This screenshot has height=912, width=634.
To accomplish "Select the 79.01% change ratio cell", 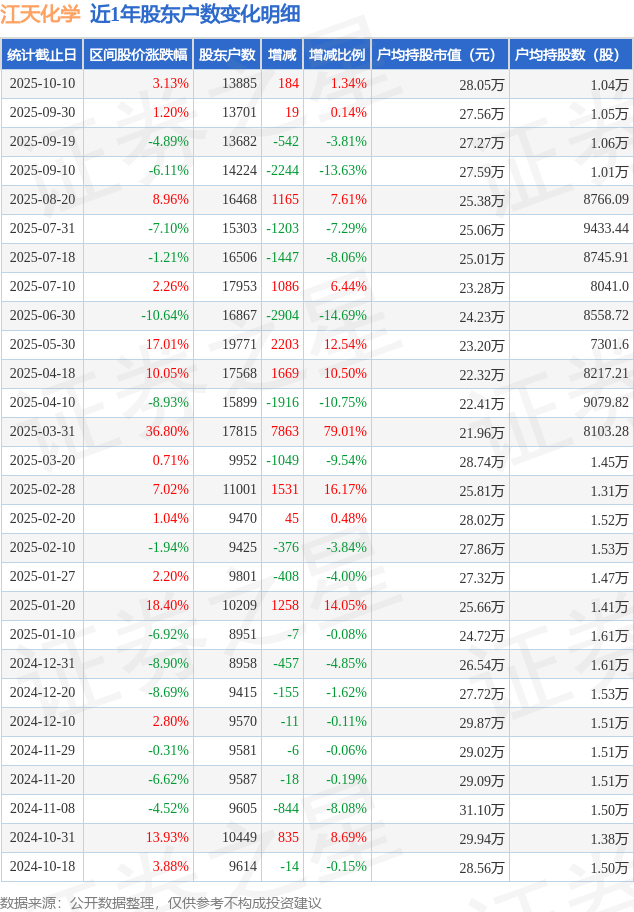I will tap(345, 432).
